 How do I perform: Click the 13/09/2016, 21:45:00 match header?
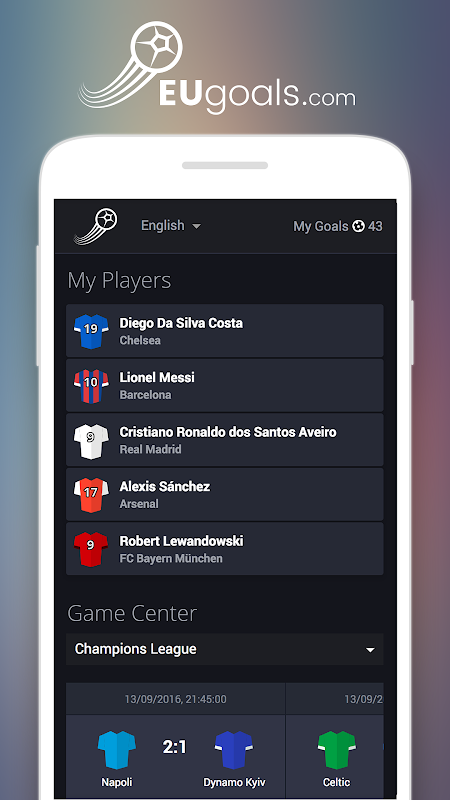pos(176,699)
